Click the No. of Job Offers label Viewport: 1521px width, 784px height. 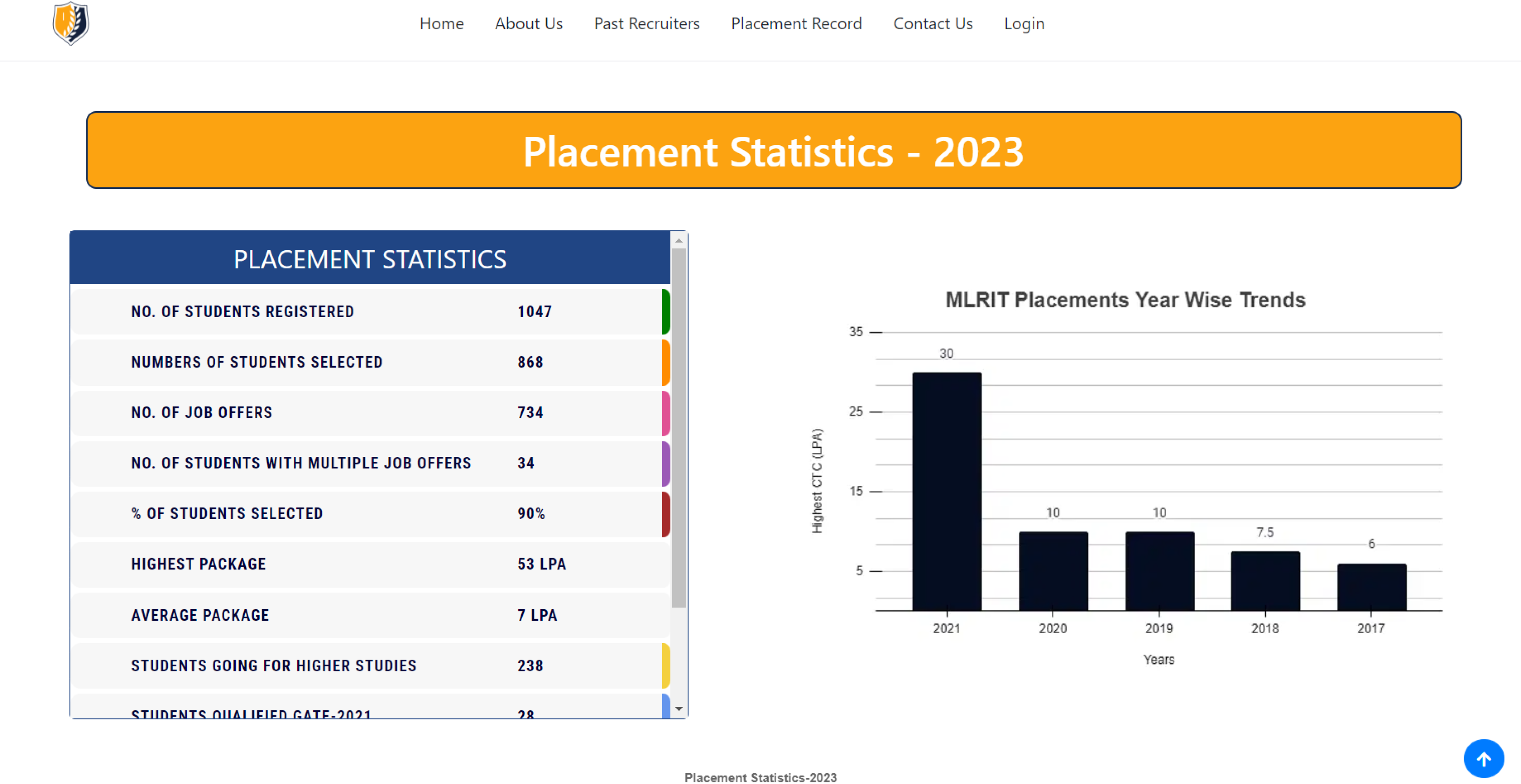(x=201, y=413)
